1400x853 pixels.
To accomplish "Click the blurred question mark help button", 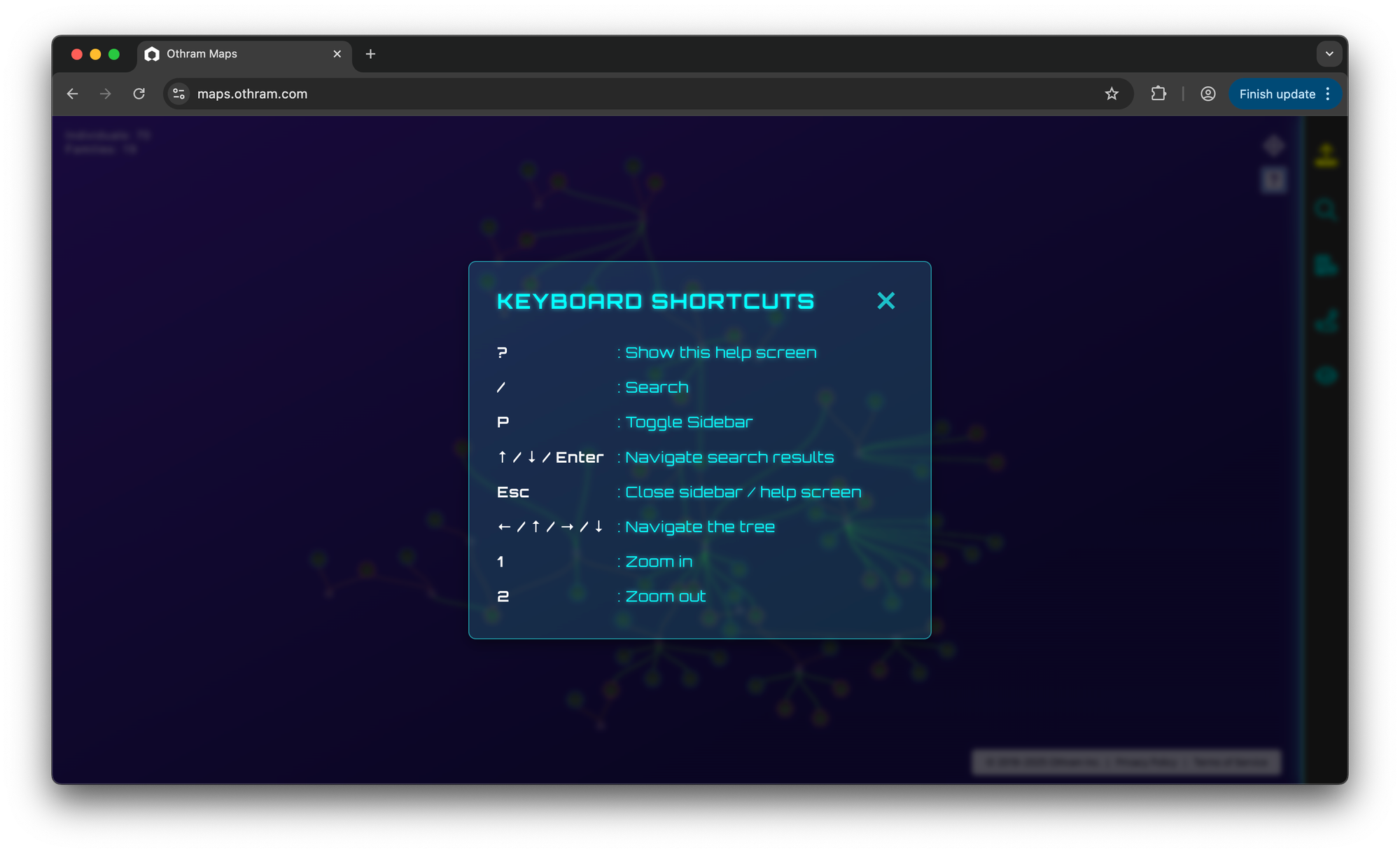I will click(1274, 180).
